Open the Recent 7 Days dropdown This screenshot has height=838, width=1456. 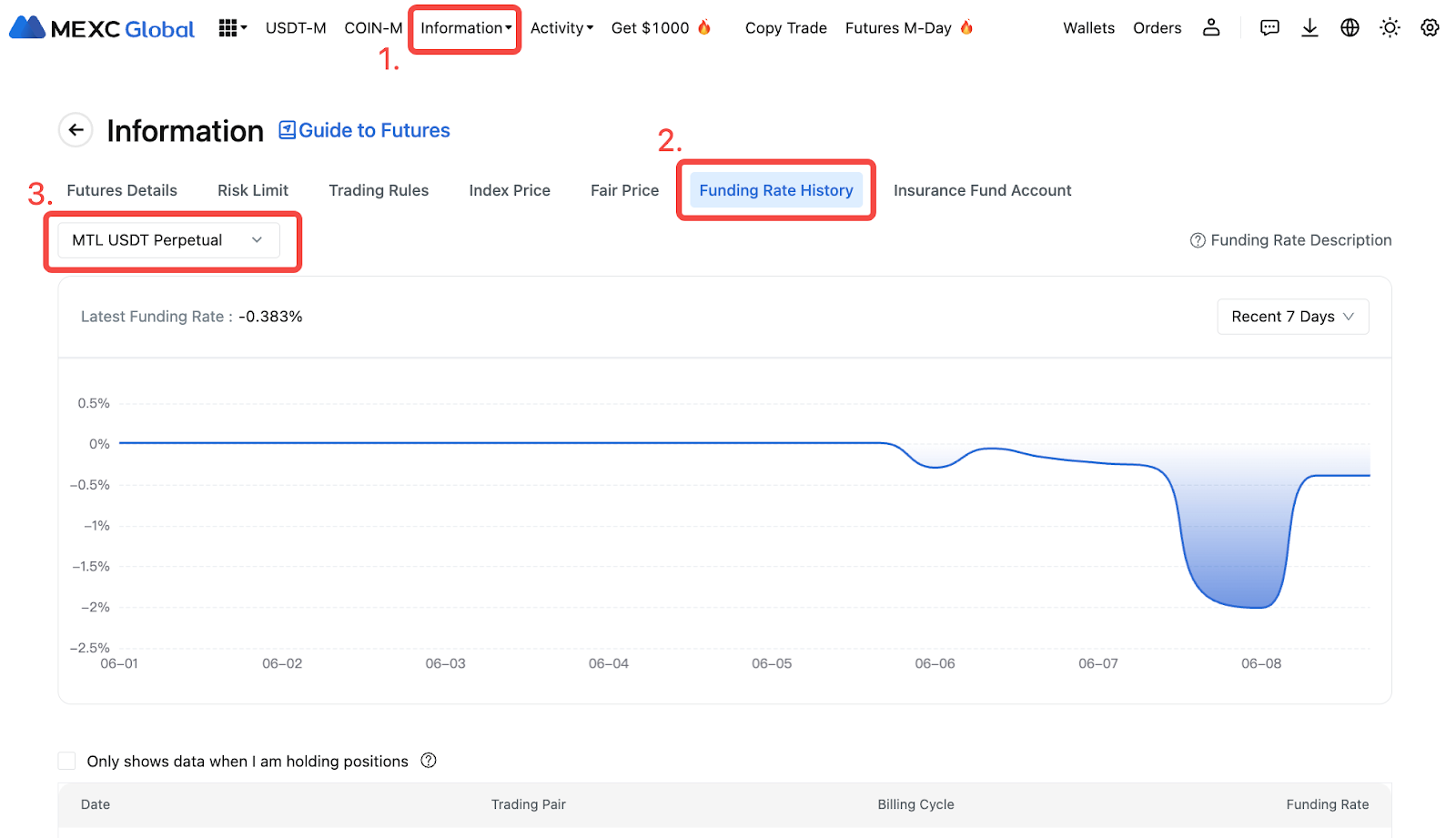coord(1292,317)
